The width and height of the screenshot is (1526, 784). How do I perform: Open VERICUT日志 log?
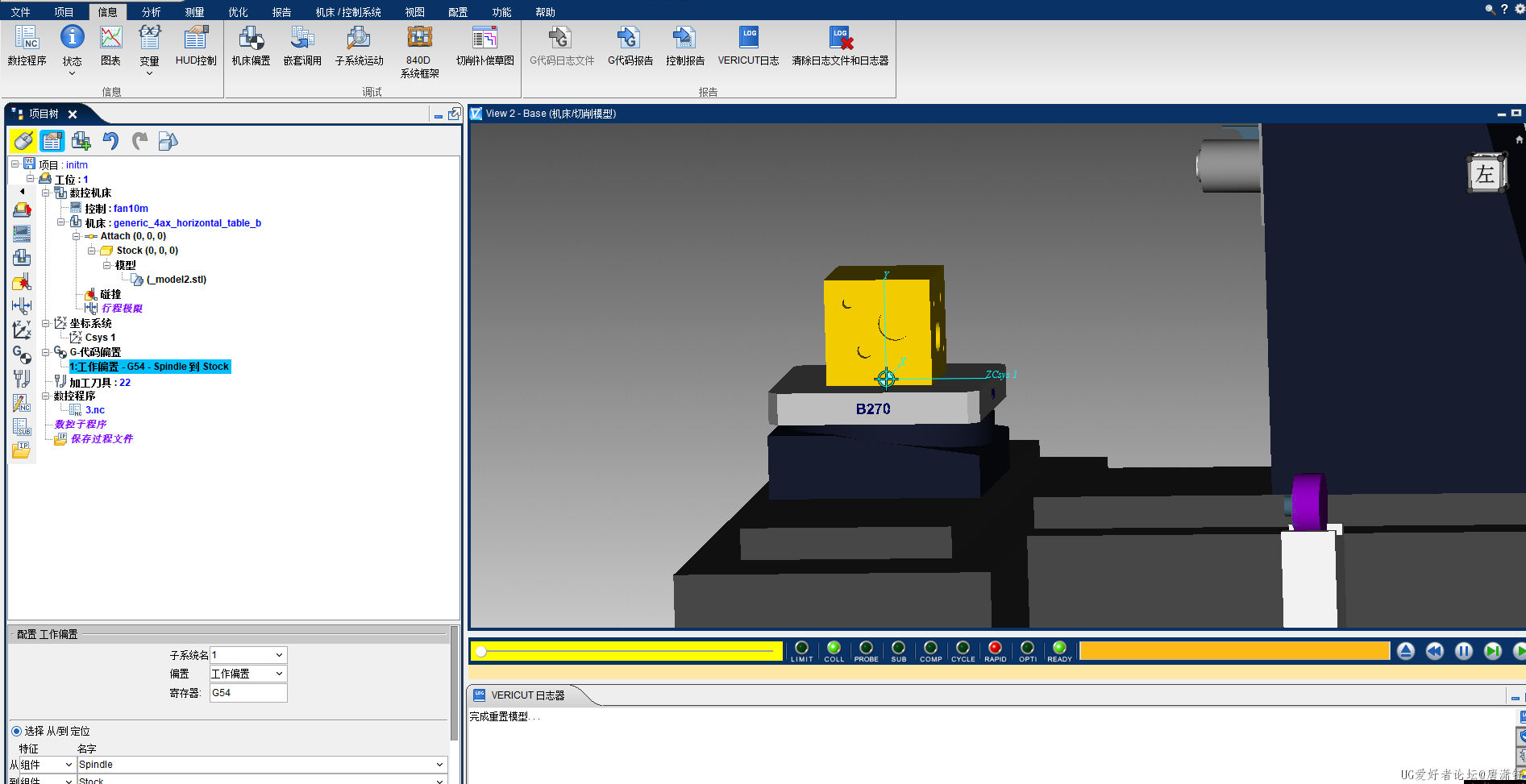point(748,45)
